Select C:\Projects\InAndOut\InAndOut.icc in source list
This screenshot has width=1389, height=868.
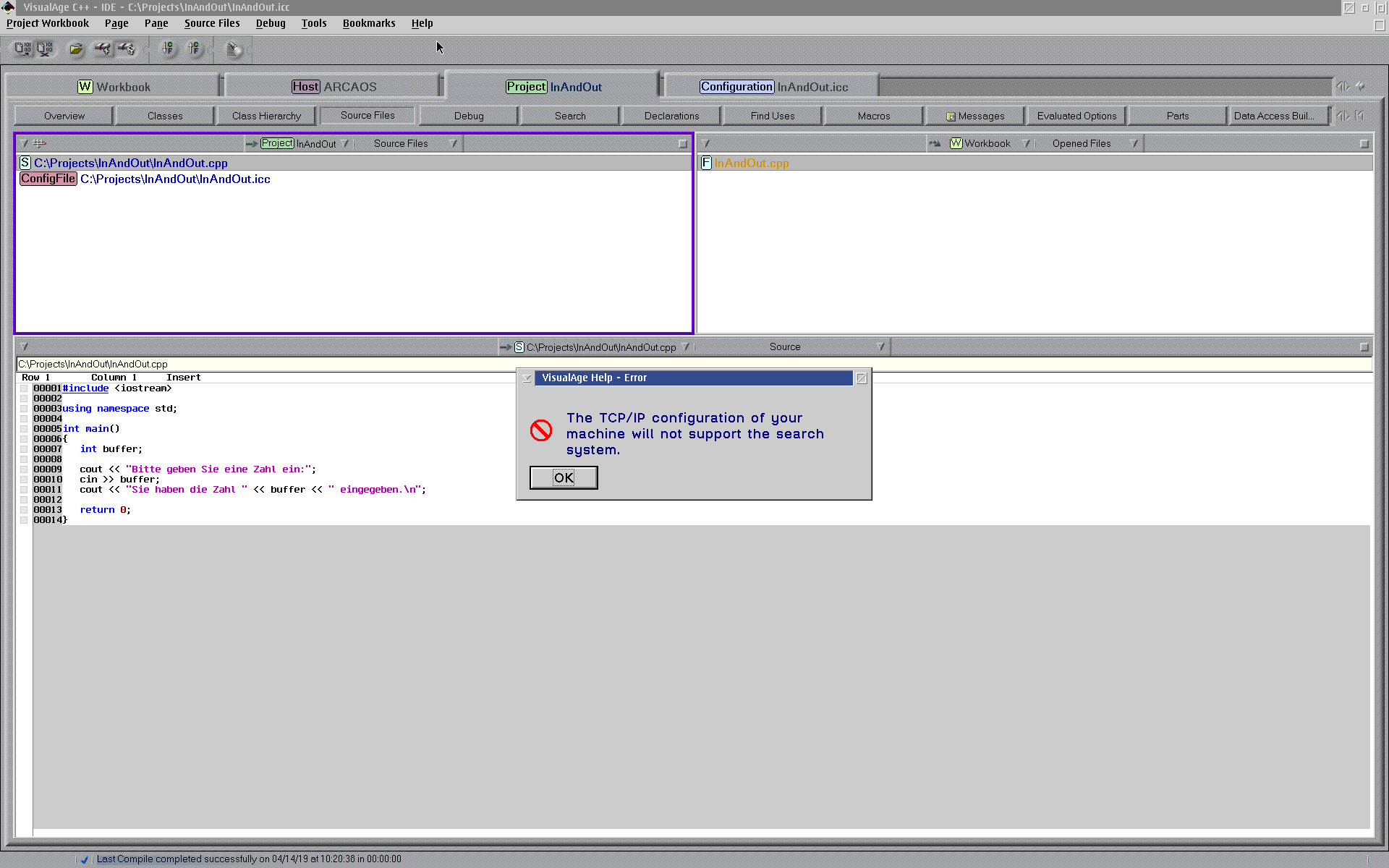(175, 179)
